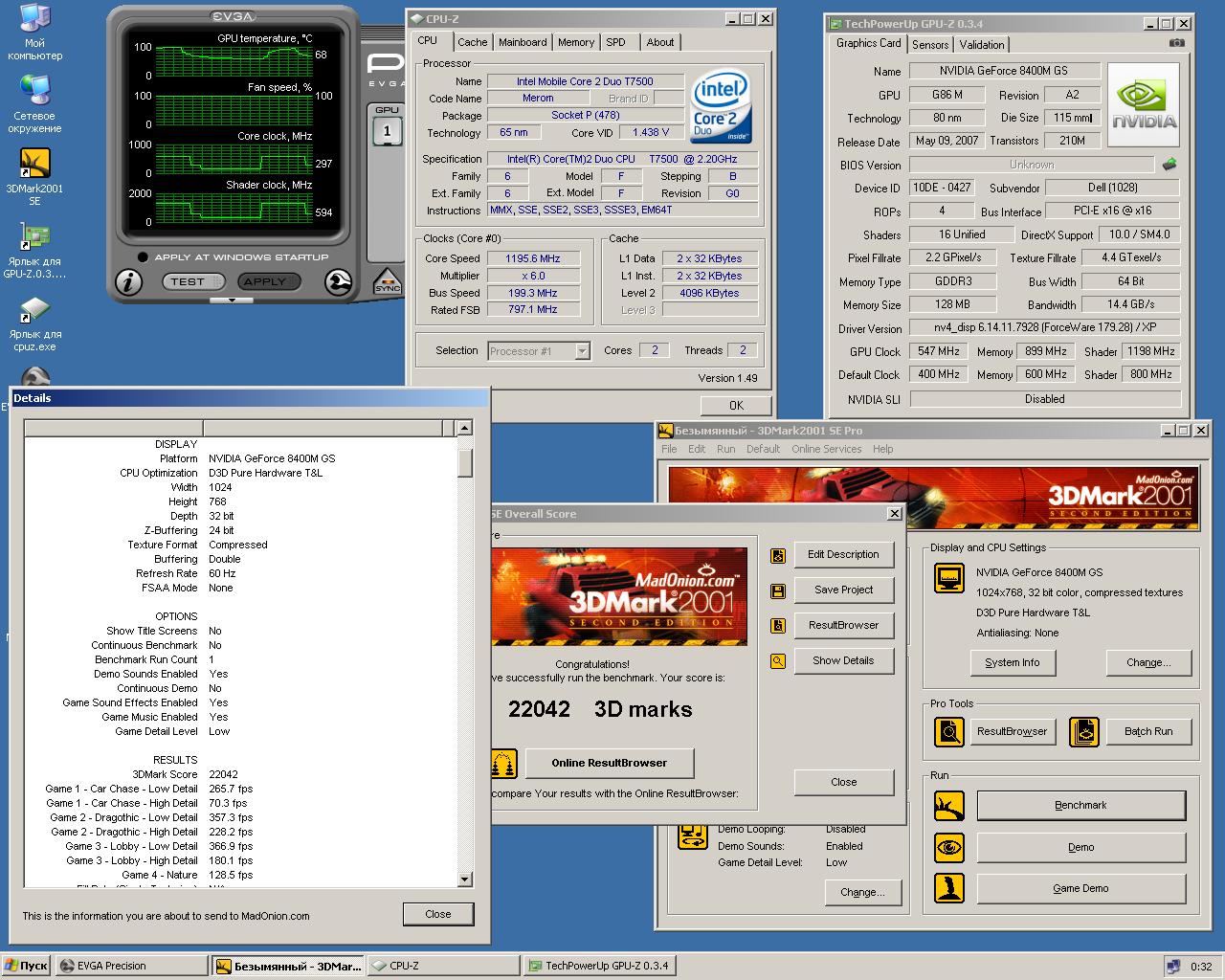Viewport: 1225px width, 980px height.
Task: Switch to EVGA Precision taskbar button
Action: point(131,966)
